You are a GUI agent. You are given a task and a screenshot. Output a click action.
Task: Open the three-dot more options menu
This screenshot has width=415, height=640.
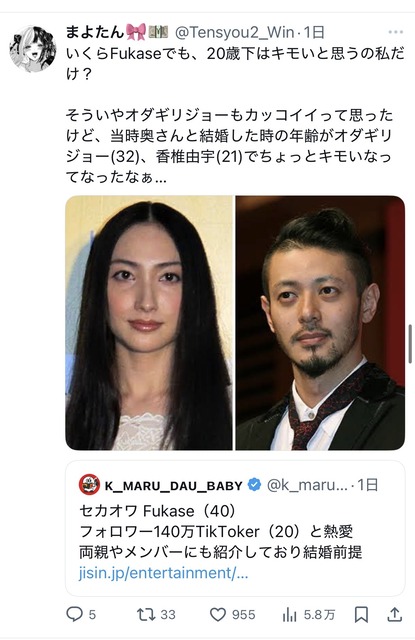click(x=395, y=32)
